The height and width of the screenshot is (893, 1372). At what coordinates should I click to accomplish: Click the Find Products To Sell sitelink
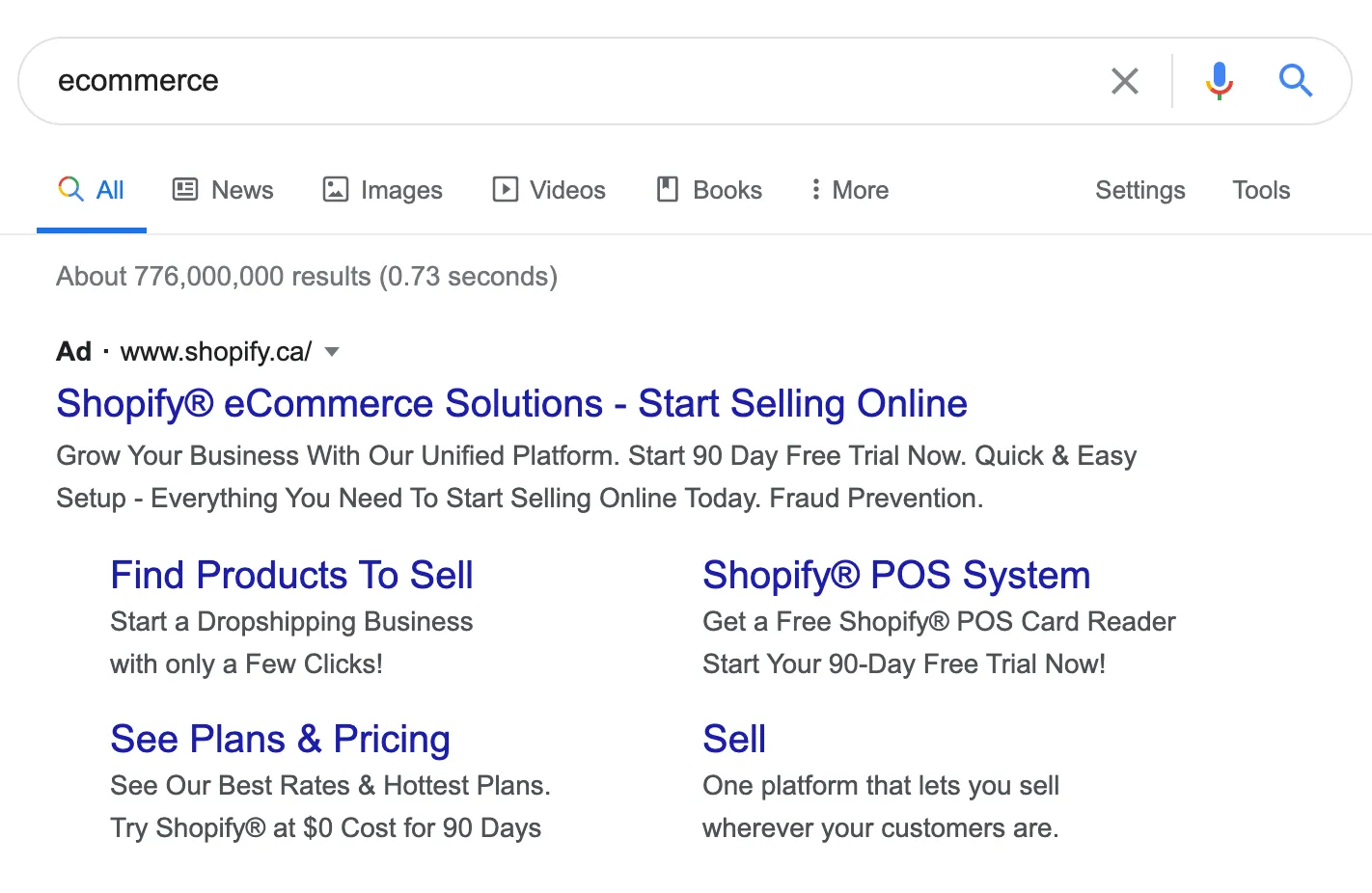tap(291, 575)
